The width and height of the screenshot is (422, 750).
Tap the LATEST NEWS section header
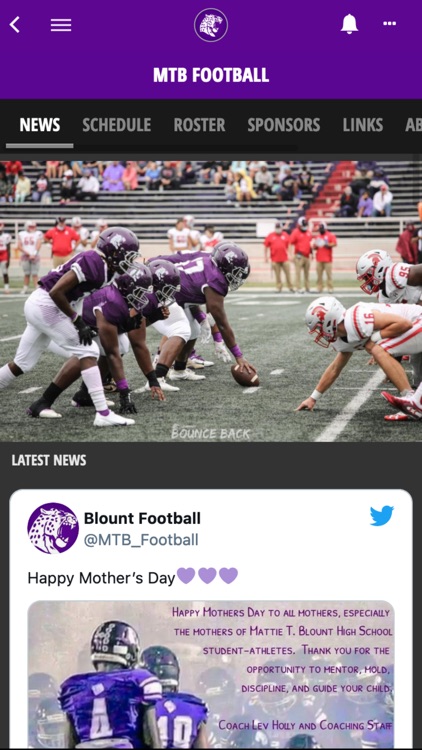pos(49,461)
